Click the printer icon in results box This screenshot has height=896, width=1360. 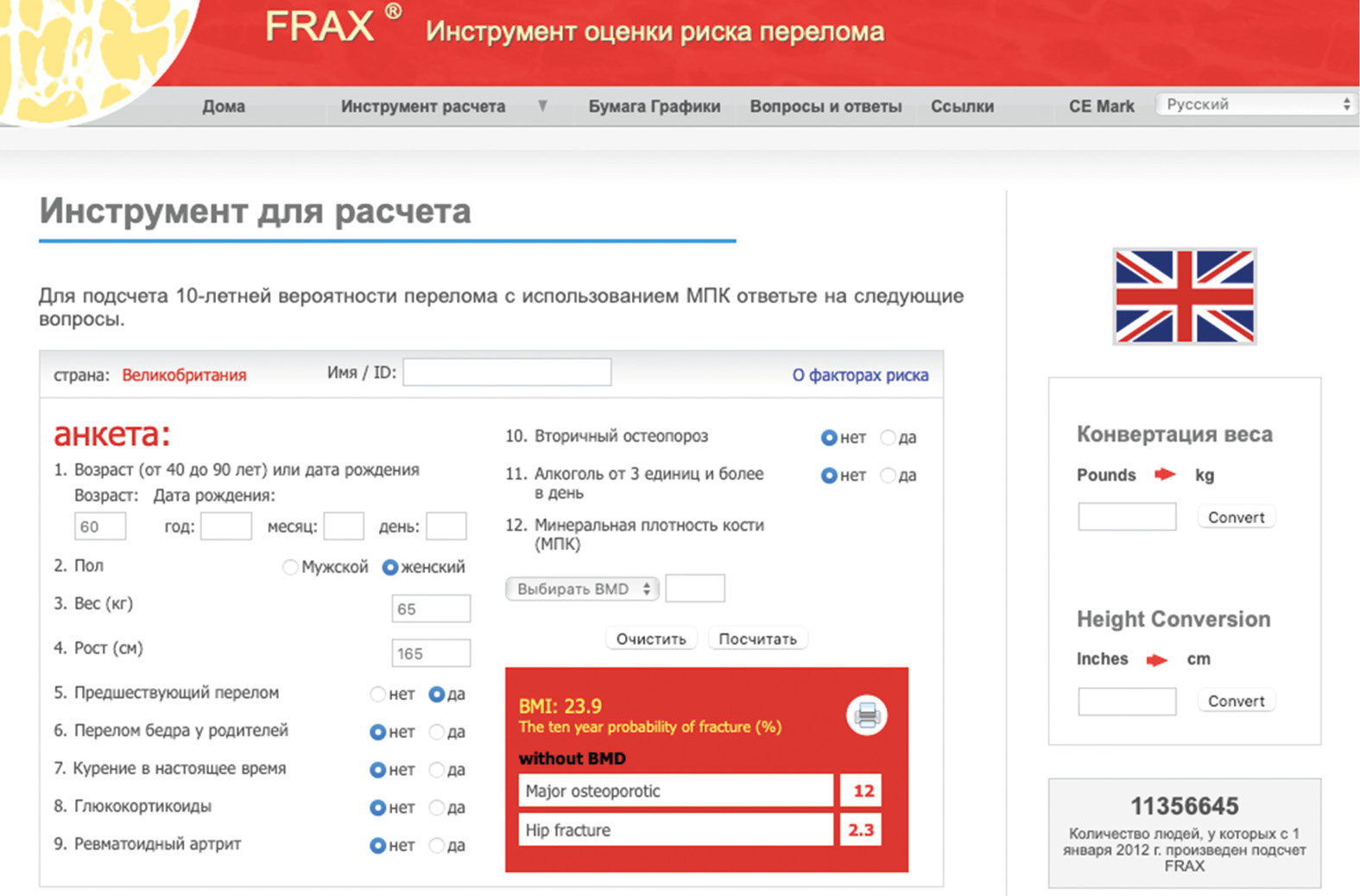867,715
